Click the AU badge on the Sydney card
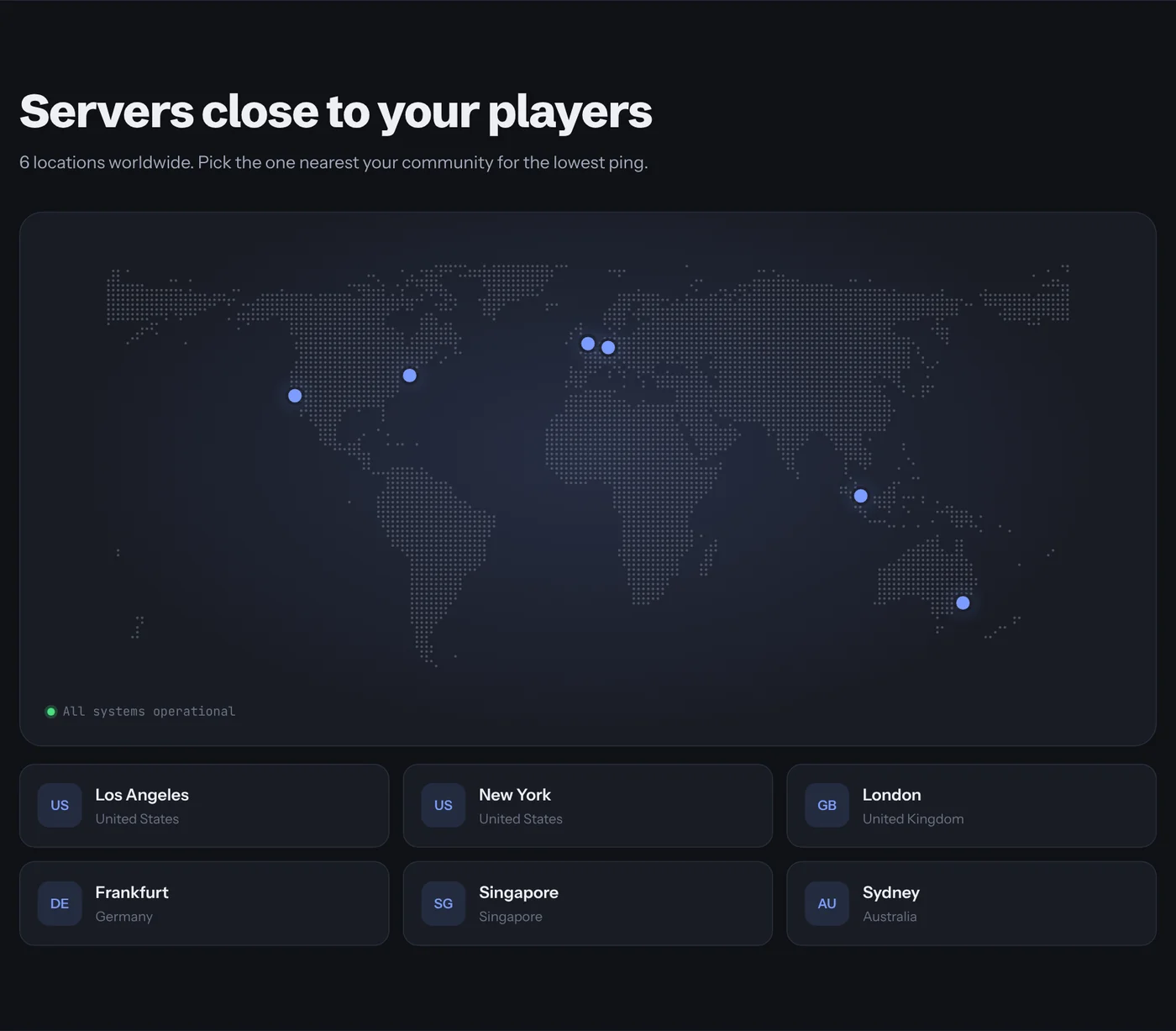Image resolution: width=1176 pixels, height=1031 pixels. click(x=827, y=903)
